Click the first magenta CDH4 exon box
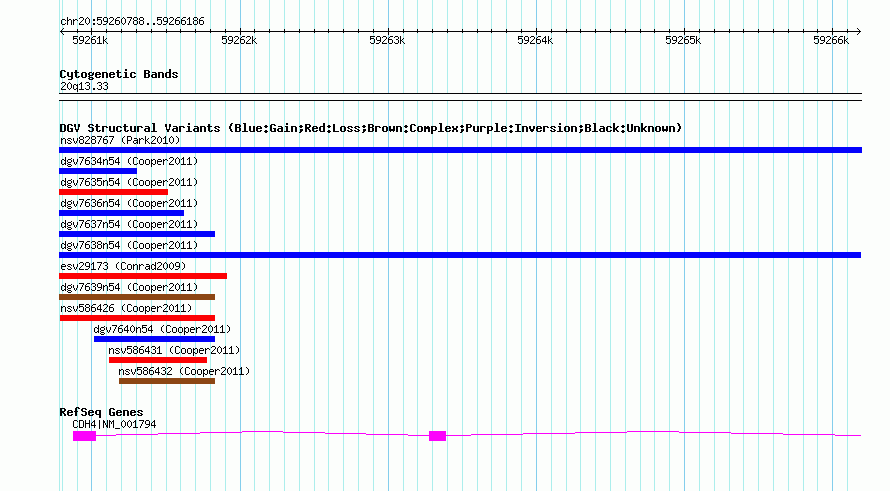This screenshot has width=890, height=491. (x=85, y=436)
